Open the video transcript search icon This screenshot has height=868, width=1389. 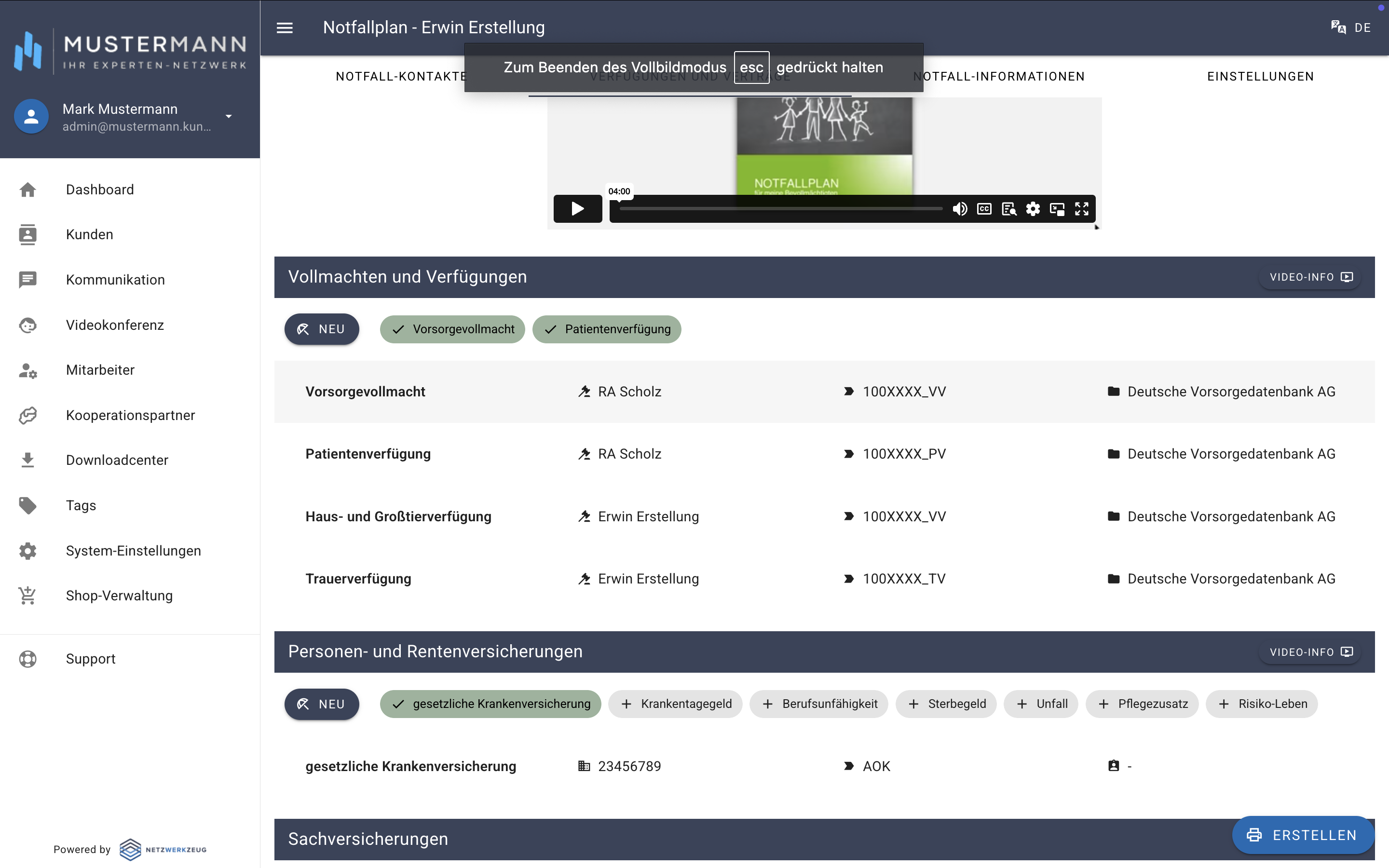[1009, 209]
